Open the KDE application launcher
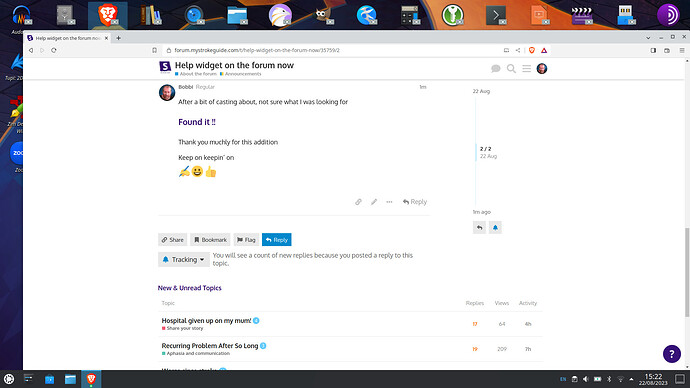This screenshot has width=690, height=388. (9, 379)
